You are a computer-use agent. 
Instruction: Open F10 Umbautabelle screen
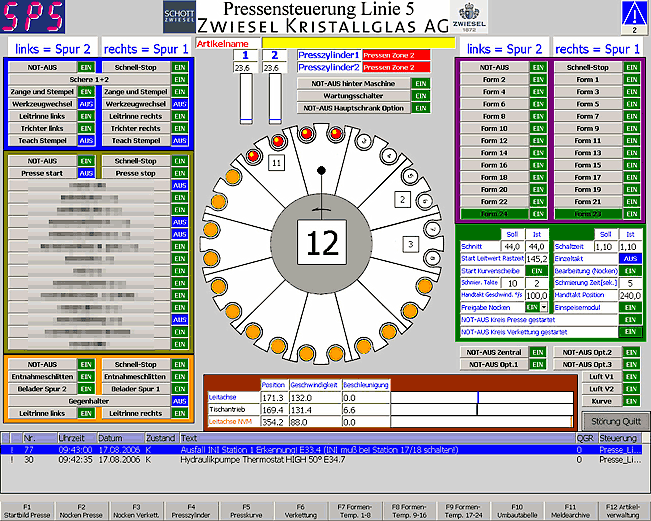coord(517,511)
